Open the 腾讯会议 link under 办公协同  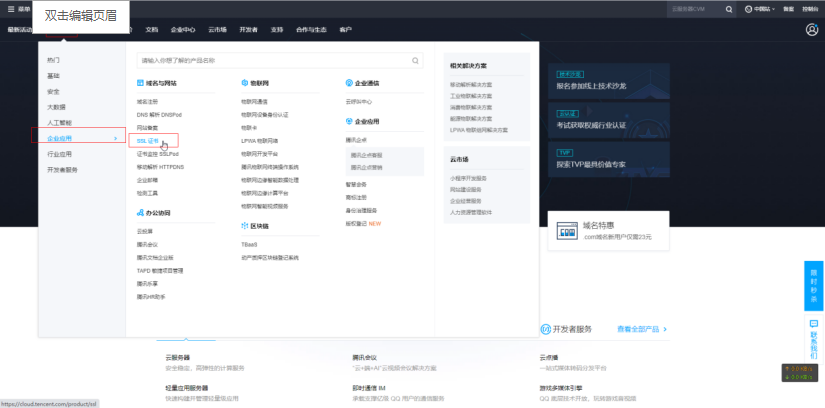click(x=147, y=244)
